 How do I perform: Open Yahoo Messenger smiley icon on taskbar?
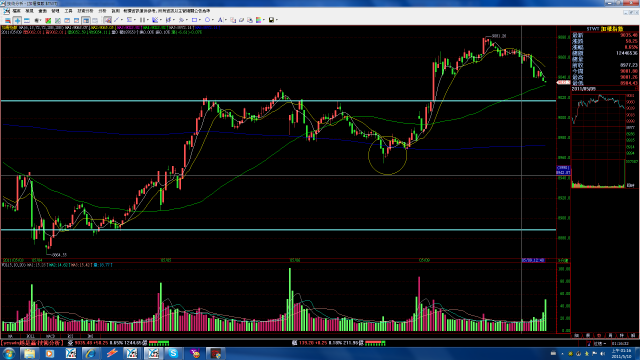coord(195,353)
